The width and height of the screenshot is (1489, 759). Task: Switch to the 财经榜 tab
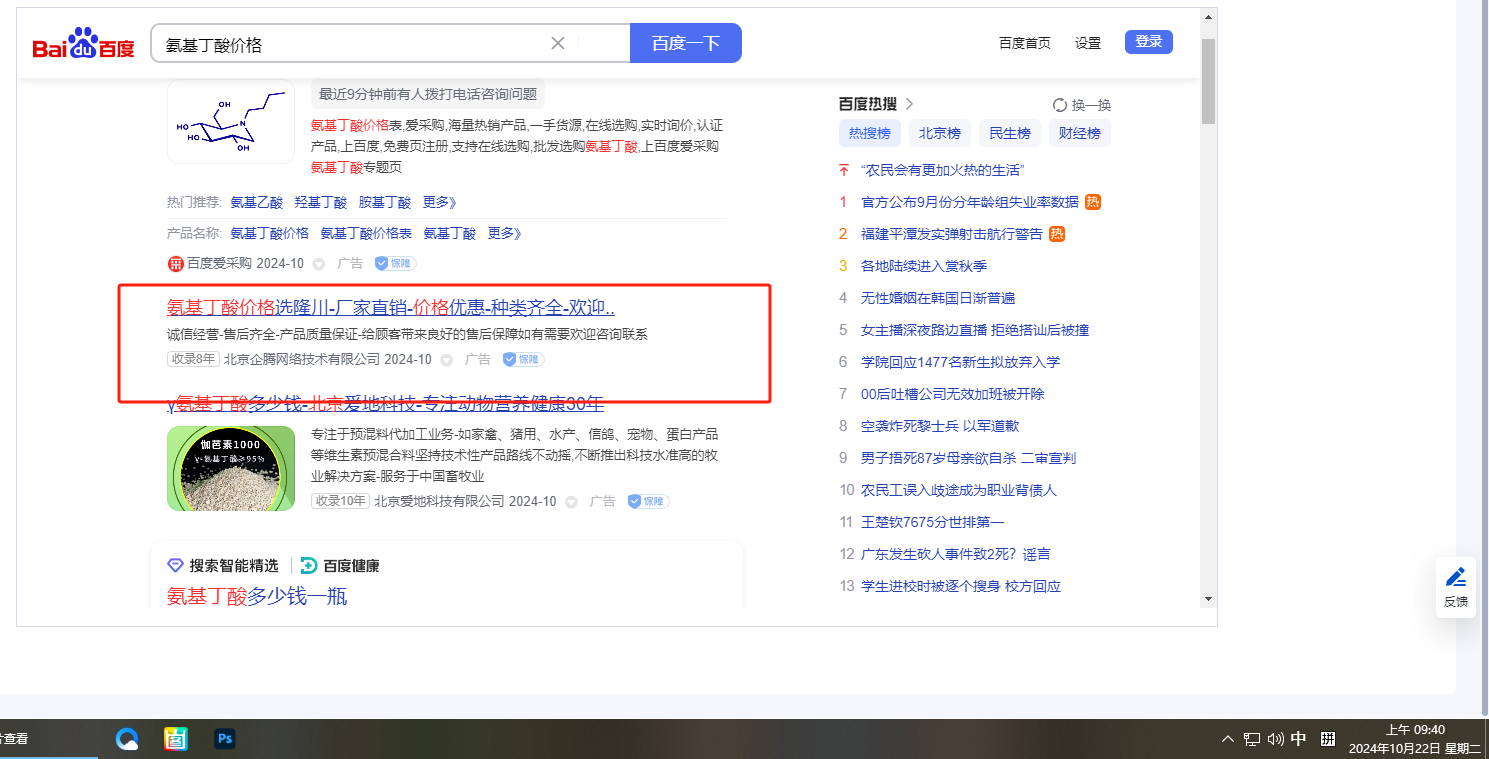[1079, 134]
